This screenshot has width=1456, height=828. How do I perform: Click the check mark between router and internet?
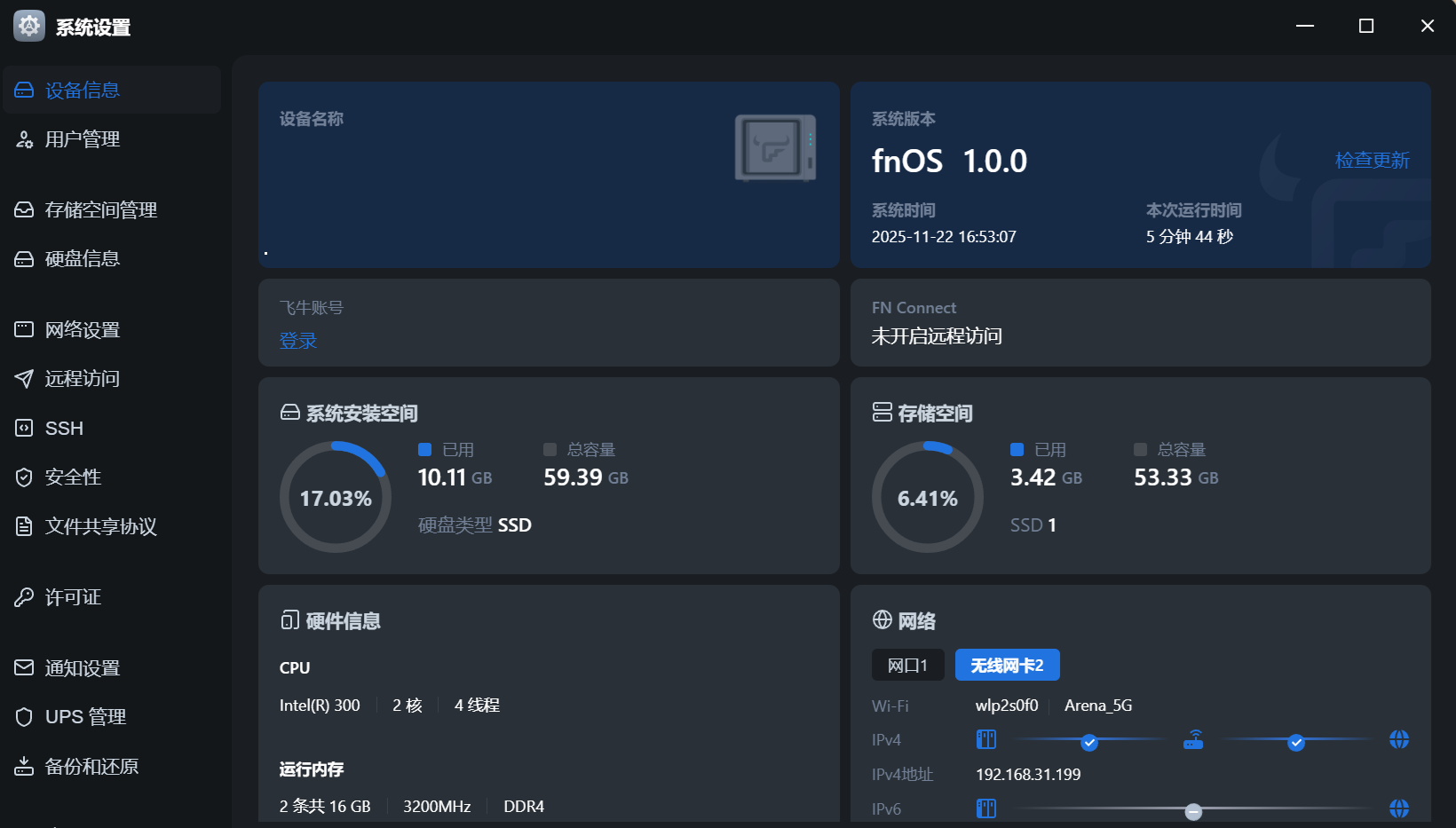pyautogui.click(x=1296, y=742)
